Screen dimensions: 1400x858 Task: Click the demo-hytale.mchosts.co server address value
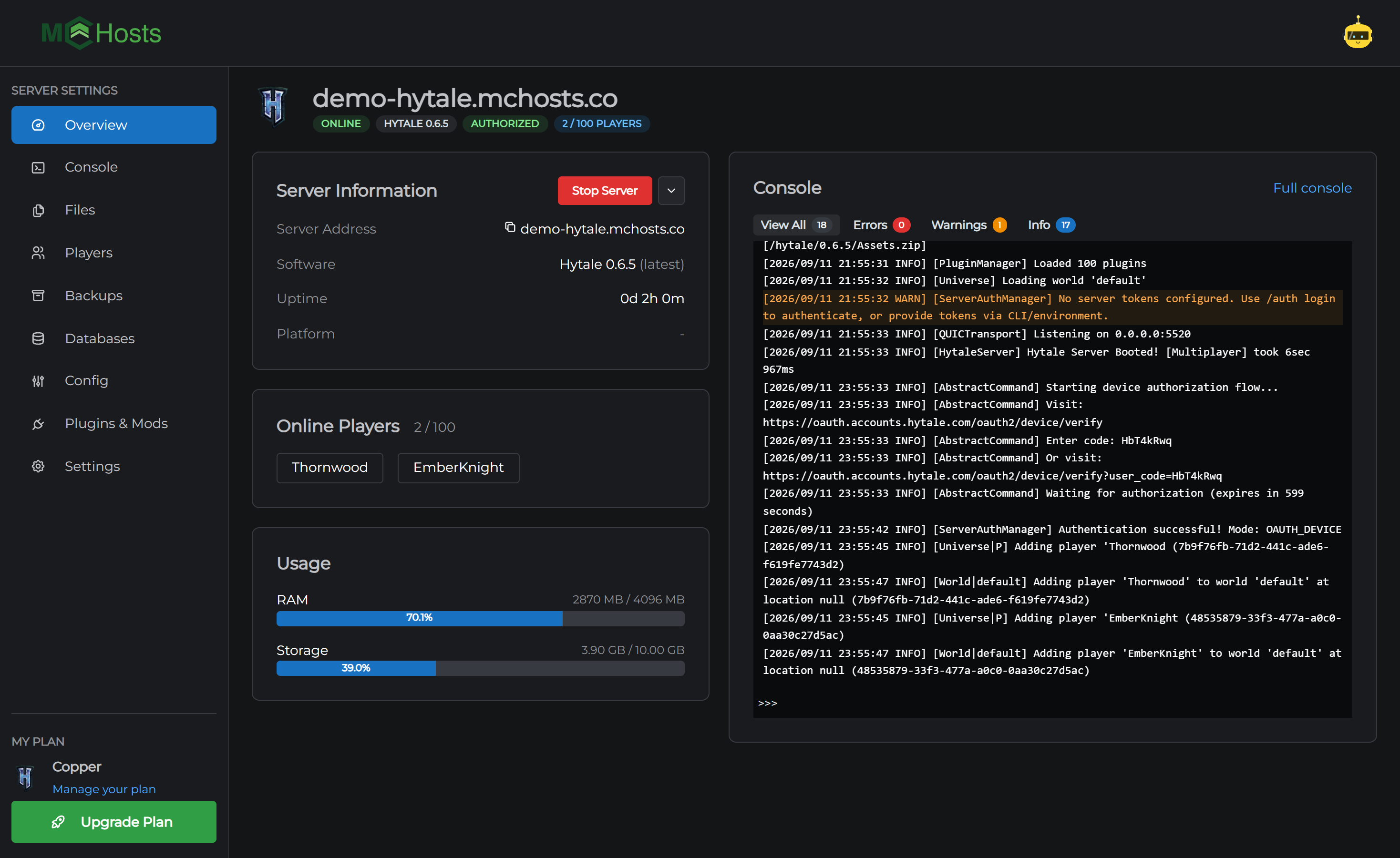coord(602,229)
